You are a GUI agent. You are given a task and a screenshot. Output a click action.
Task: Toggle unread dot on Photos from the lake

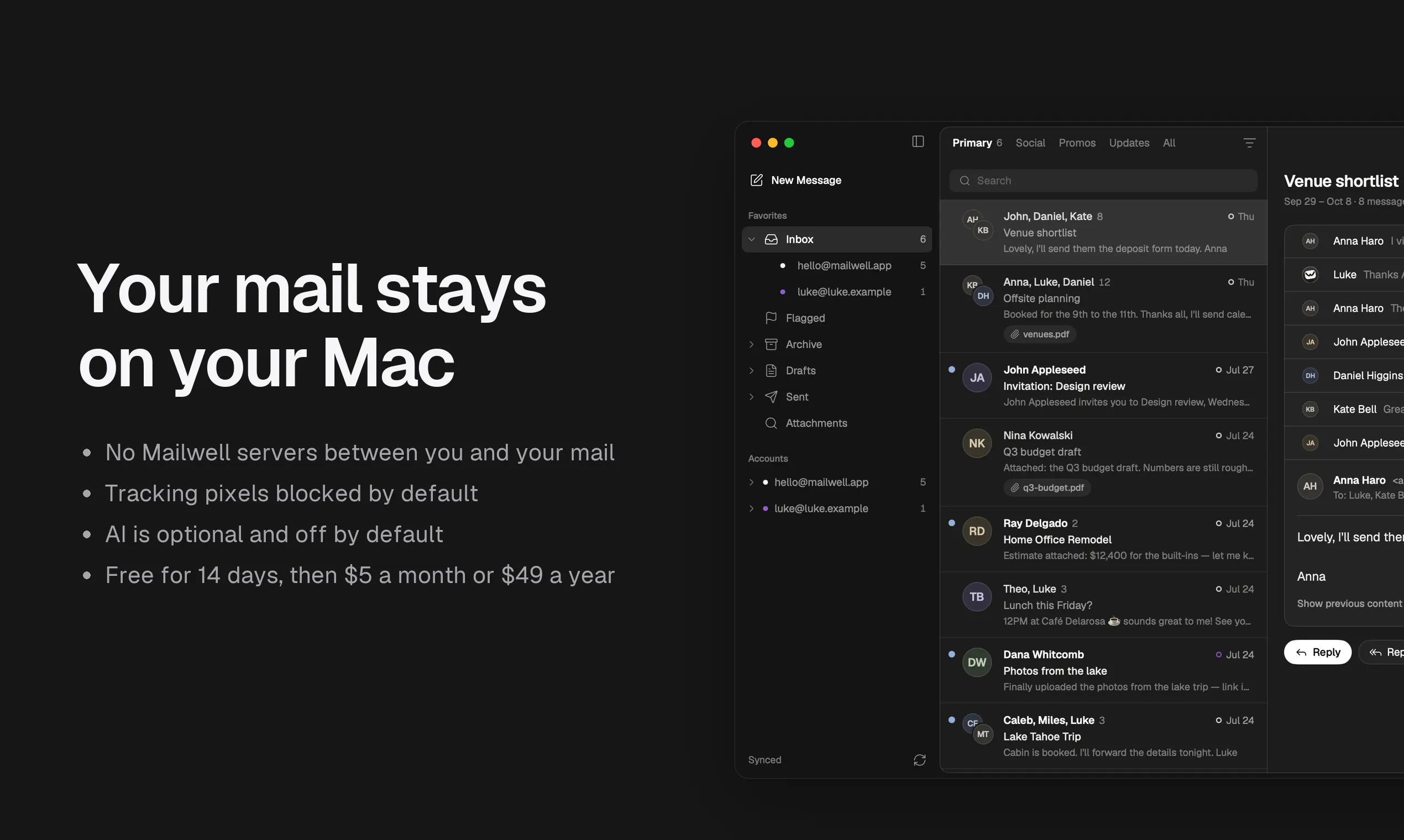point(952,654)
